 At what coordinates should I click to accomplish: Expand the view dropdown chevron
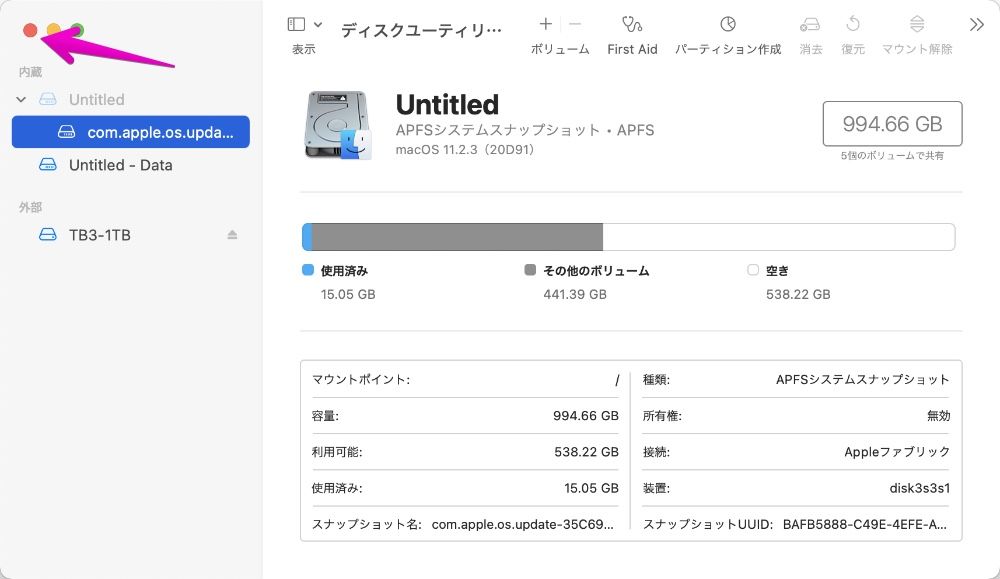click(318, 25)
